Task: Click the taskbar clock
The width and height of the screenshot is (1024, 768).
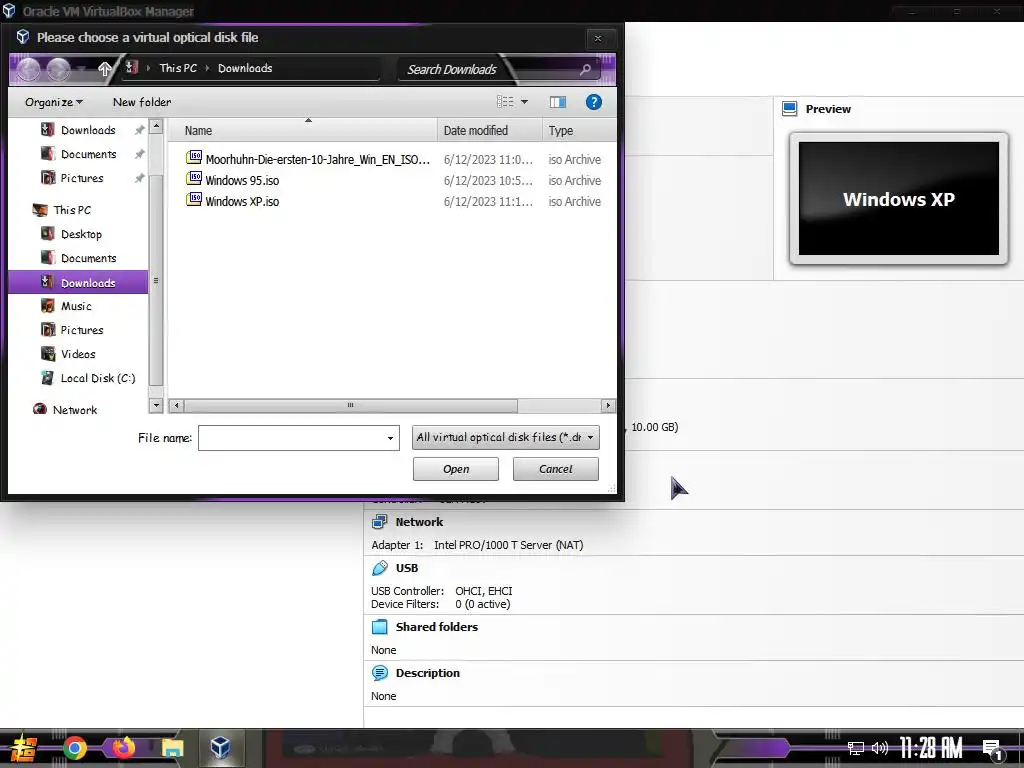Action: [931, 748]
